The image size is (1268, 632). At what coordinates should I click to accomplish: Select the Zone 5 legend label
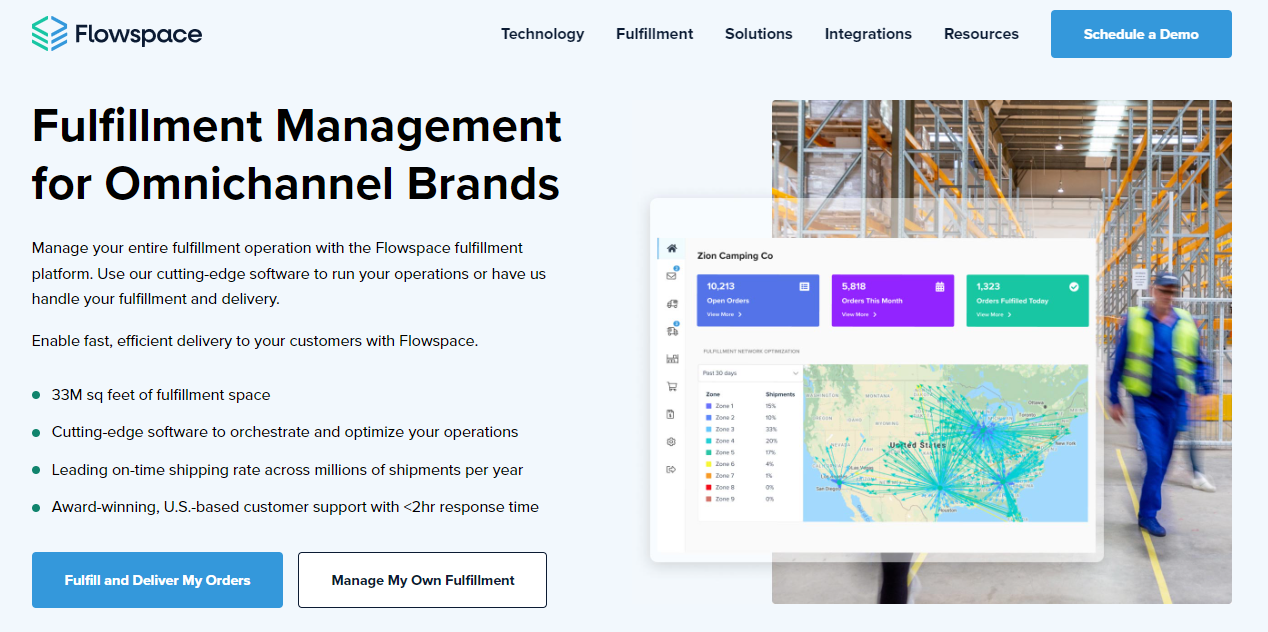[x=724, y=453]
